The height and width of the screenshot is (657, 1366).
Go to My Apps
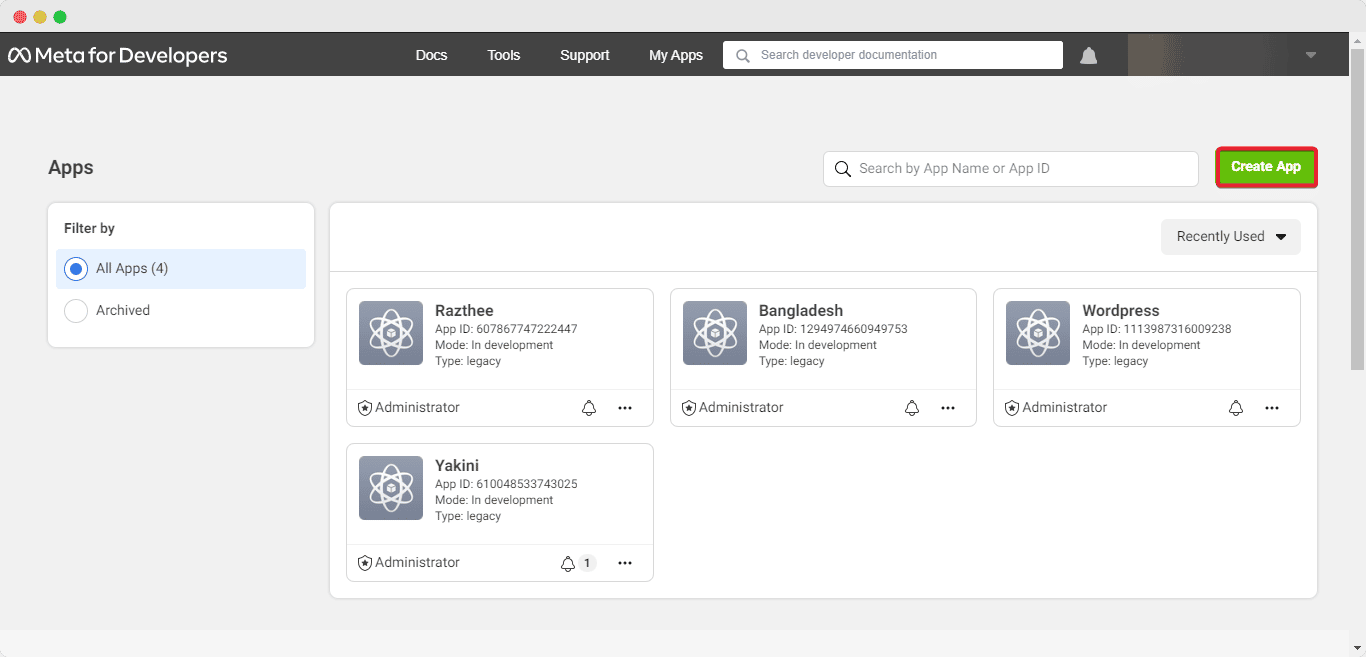(676, 56)
